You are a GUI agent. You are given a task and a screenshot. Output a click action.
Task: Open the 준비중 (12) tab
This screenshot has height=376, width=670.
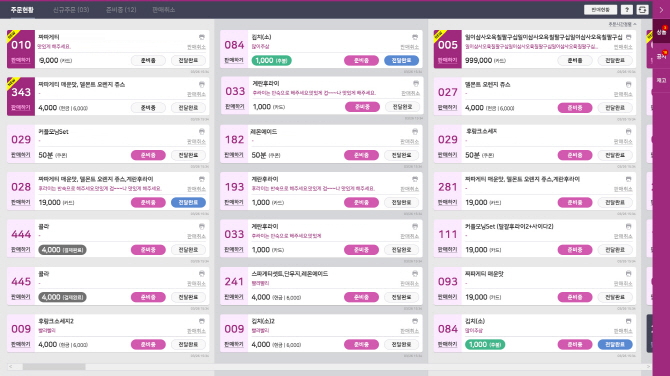[x=121, y=9]
